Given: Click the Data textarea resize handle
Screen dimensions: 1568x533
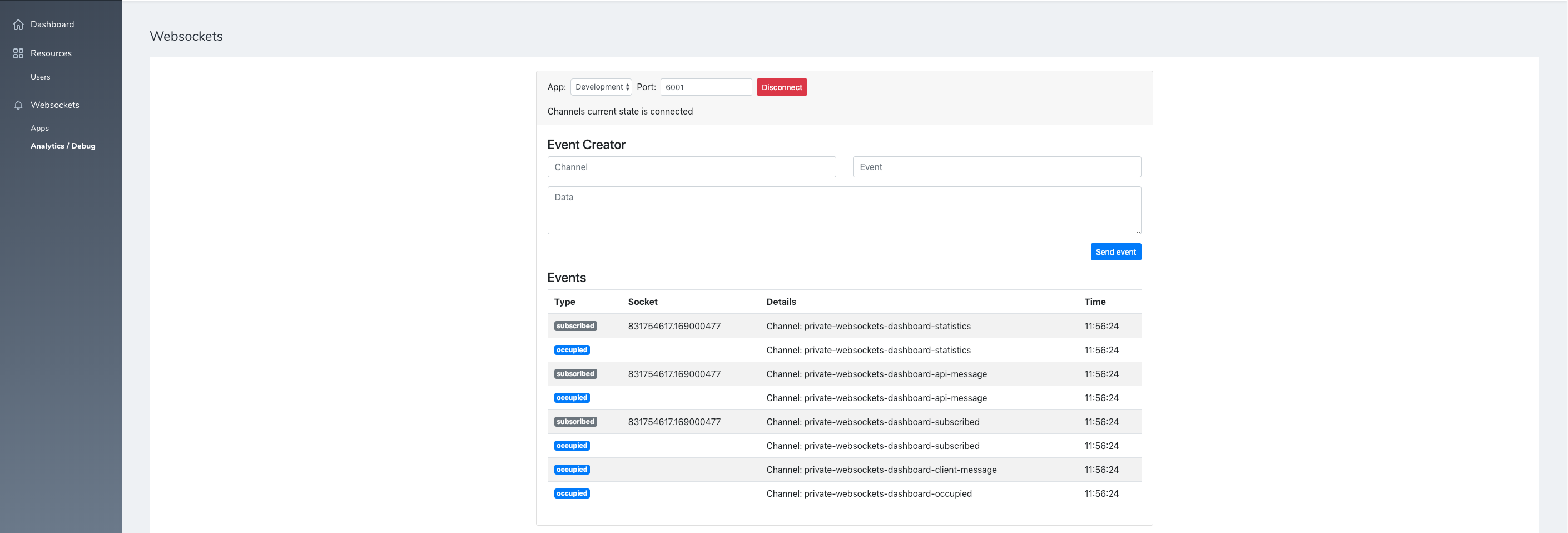Looking at the screenshot, I should [x=1138, y=231].
